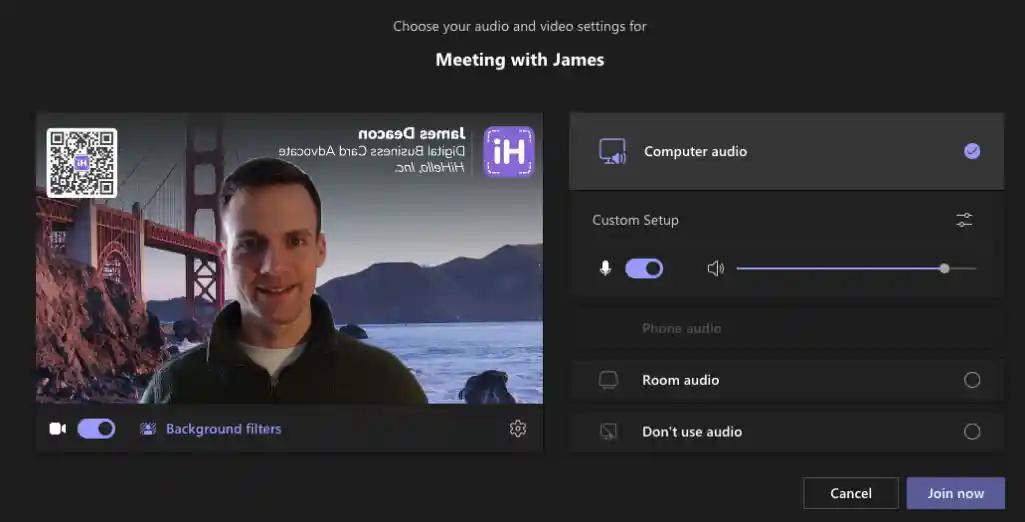
Task: Click the Room audio icon
Action: coord(608,380)
